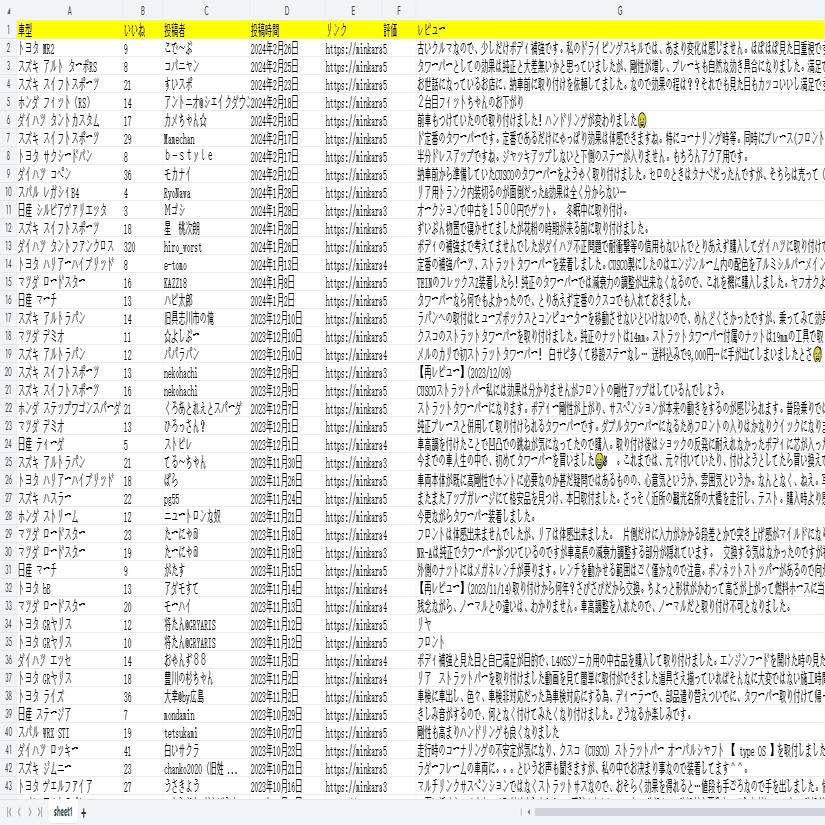
Task: Select column A header
Action: 69,11
